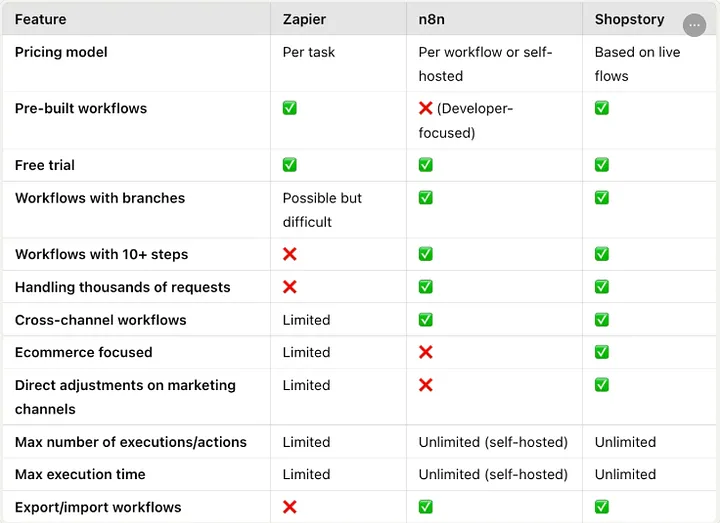720x523 pixels.
Task: Click n8n's green check for Workflows with branches
Action: (425, 198)
